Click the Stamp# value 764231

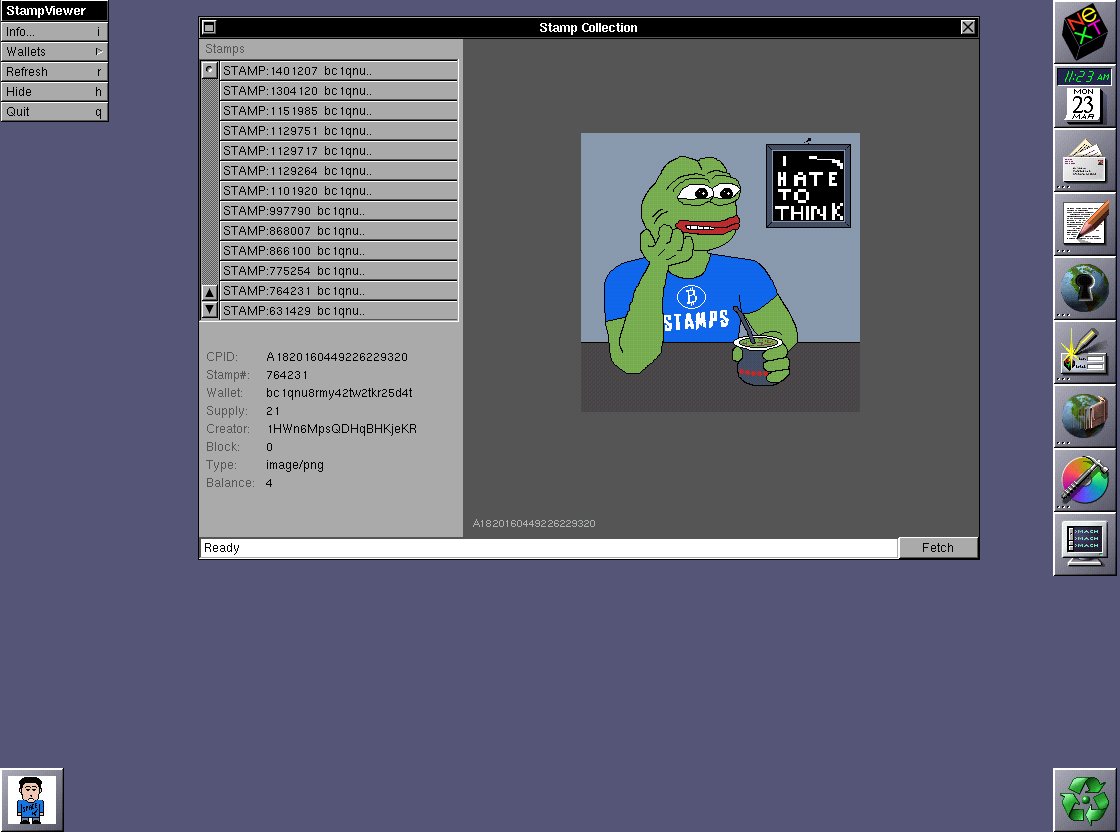(x=286, y=375)
